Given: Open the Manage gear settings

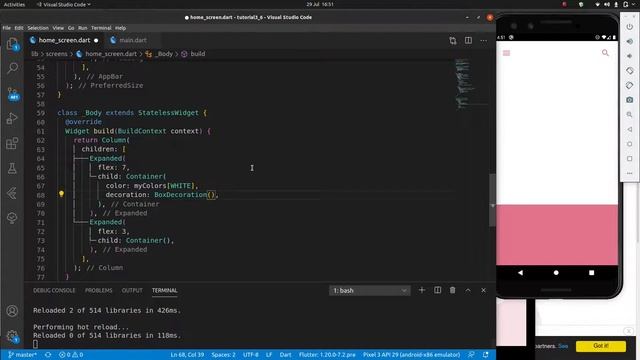Looking at the screenshot, I should pyautogui.click(x=12, y=336).
